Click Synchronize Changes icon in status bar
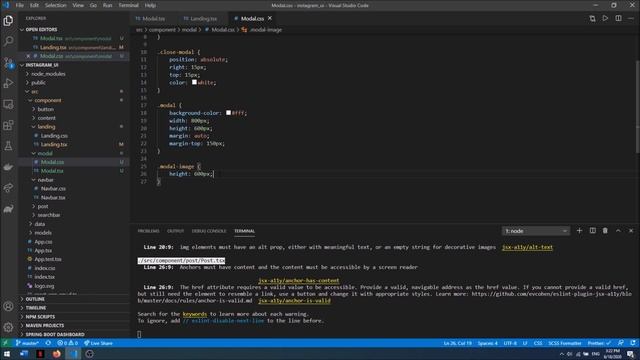 (48, 343)
